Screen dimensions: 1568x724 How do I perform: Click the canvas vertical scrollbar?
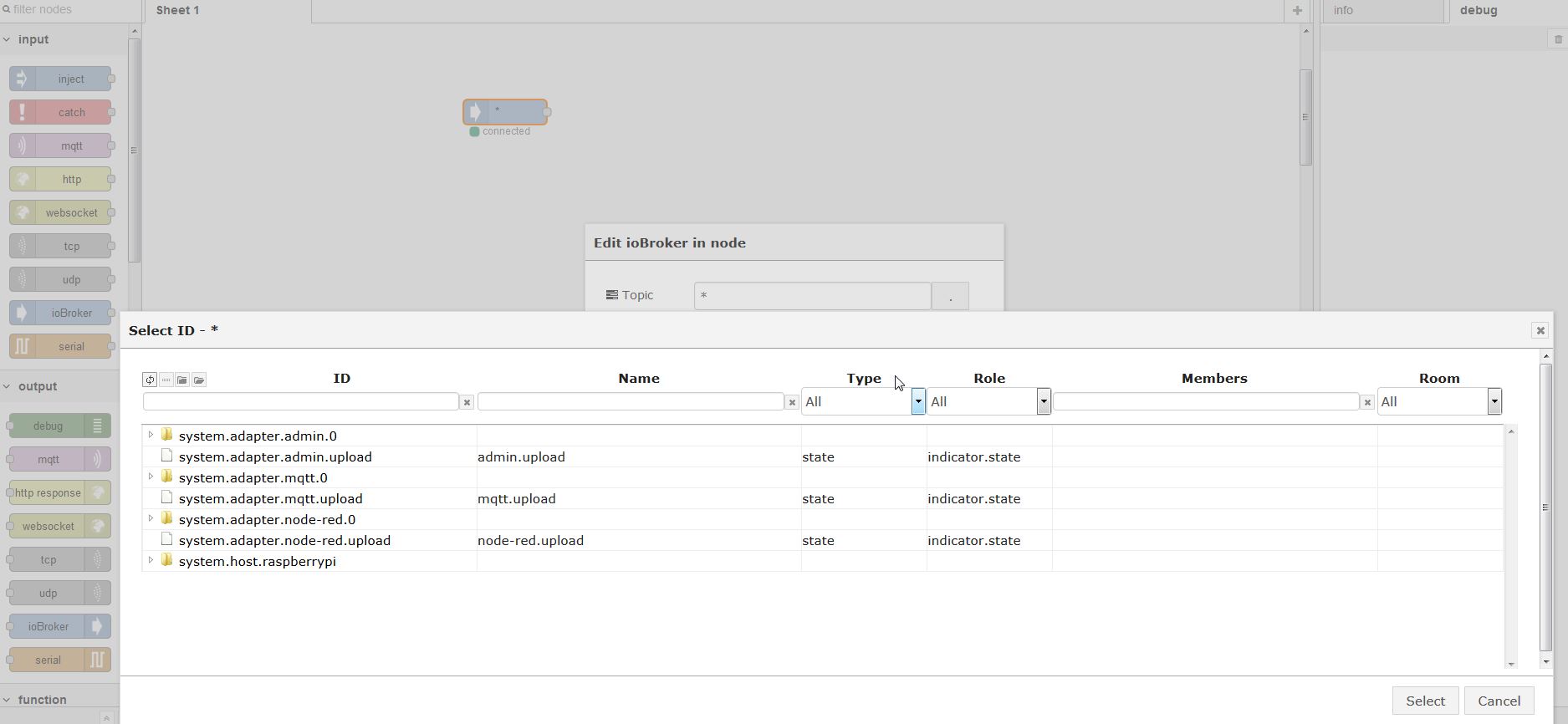point(1305,117)
